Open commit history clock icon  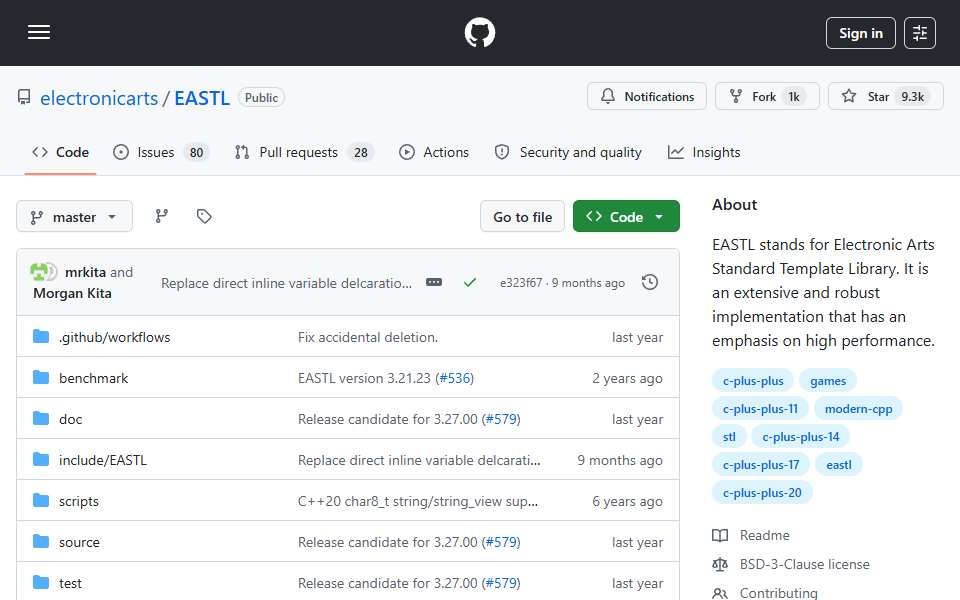[650, 282]
